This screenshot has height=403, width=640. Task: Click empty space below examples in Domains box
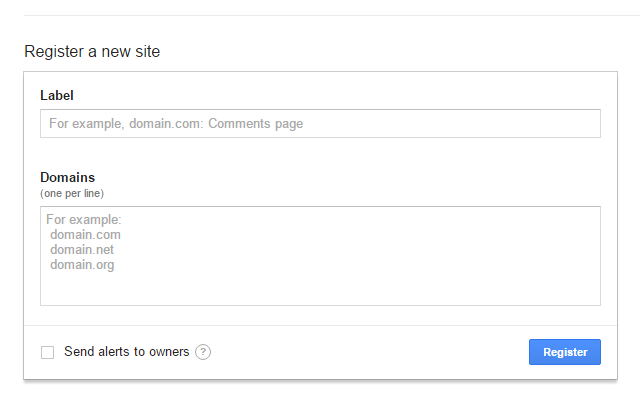tap(320, 289)
